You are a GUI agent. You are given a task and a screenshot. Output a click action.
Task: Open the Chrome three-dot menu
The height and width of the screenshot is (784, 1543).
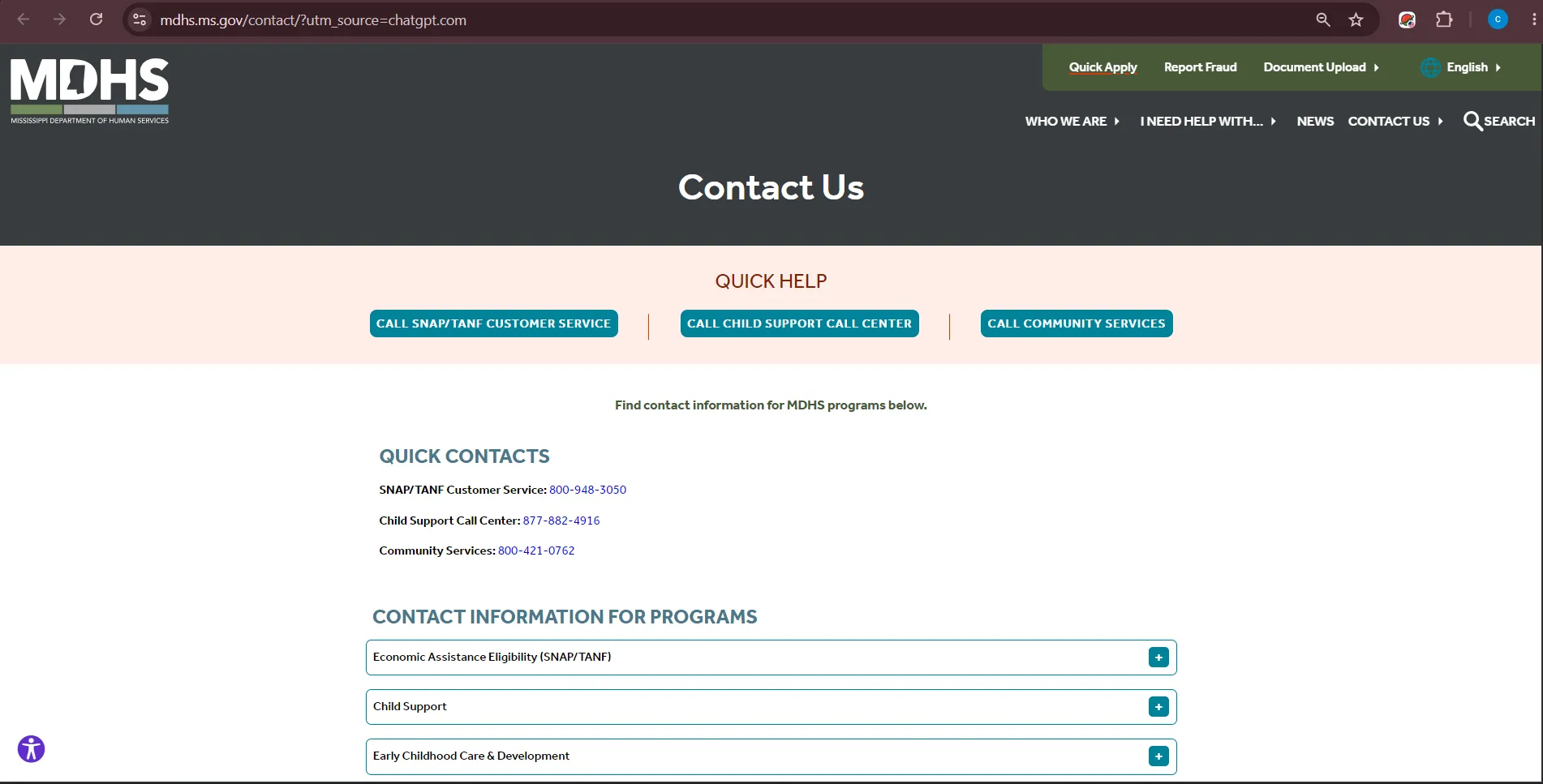(1533, 19)
